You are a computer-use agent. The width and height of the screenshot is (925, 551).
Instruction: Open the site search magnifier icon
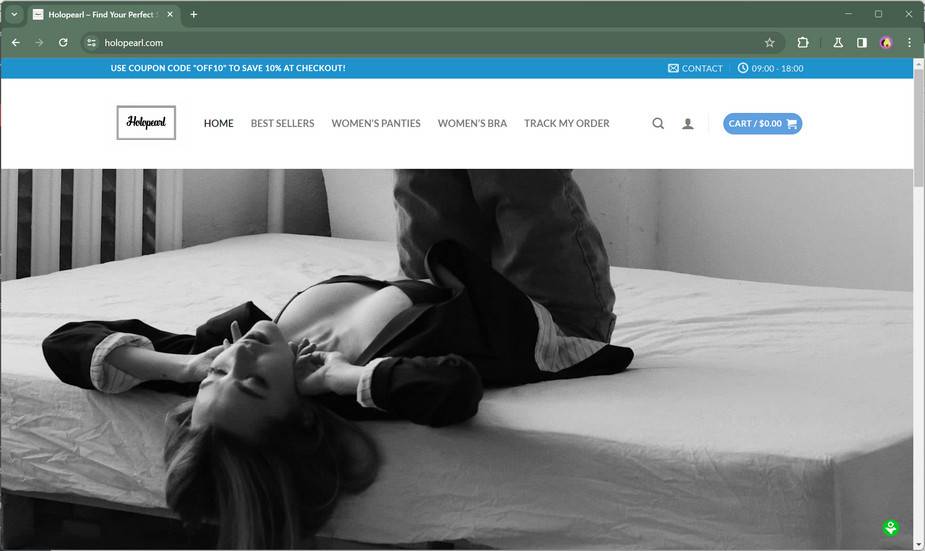[658, 123]
